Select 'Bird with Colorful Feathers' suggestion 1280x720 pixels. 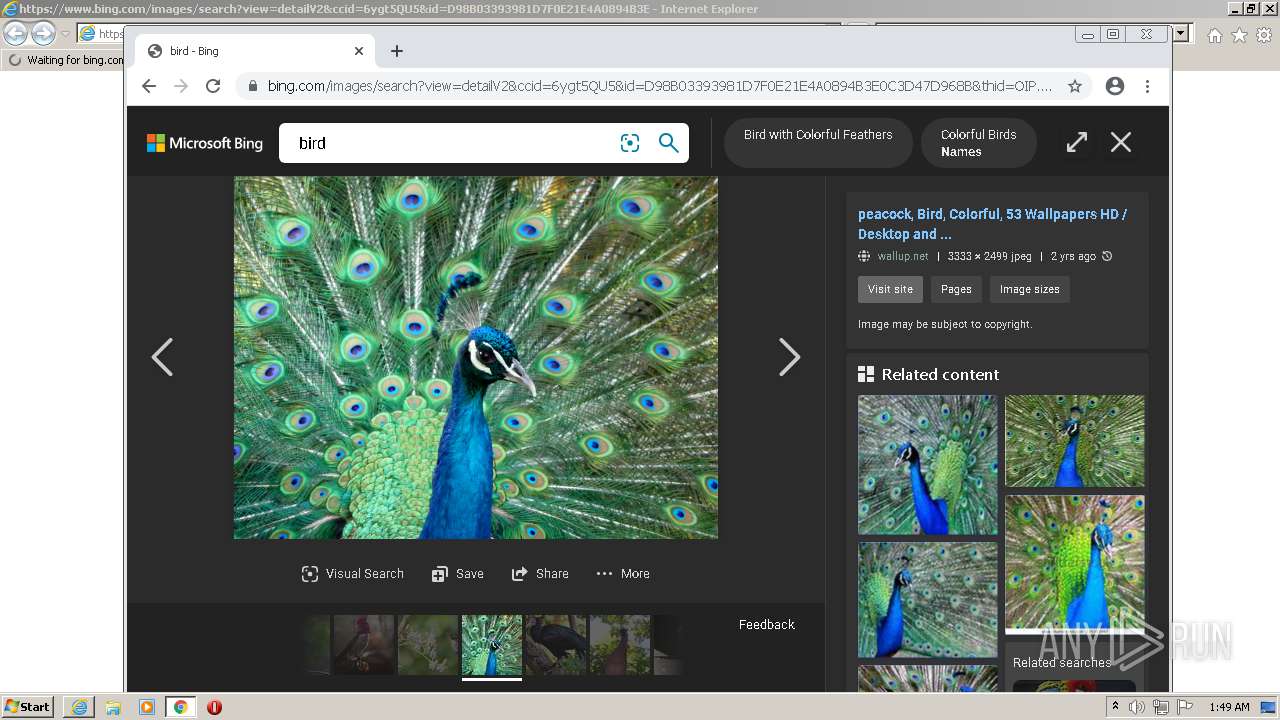tap(818, 143)
